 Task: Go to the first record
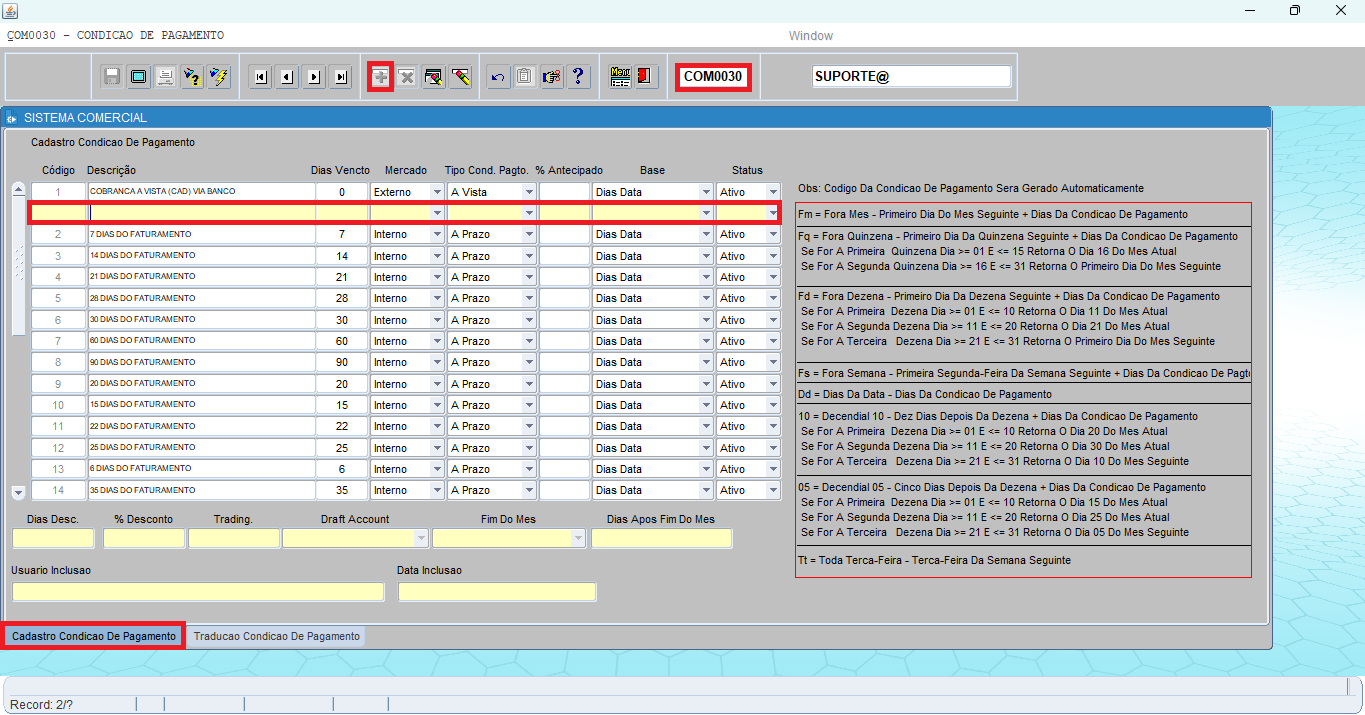click(260, 77)
